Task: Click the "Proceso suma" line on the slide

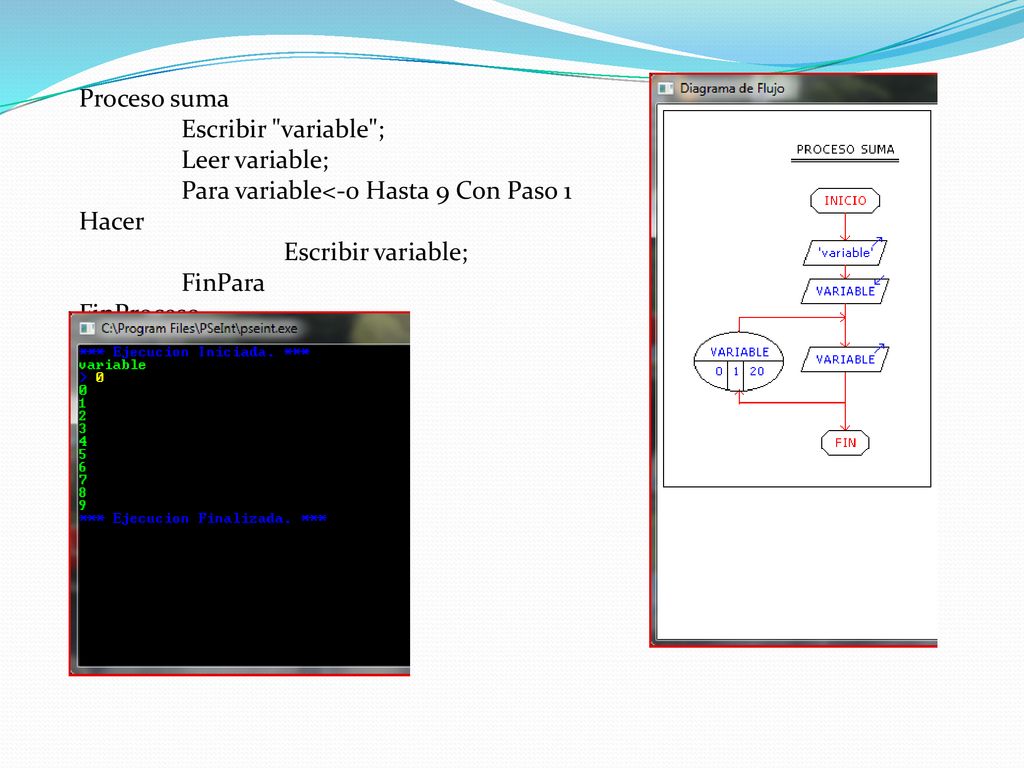Action: [154, 99]
